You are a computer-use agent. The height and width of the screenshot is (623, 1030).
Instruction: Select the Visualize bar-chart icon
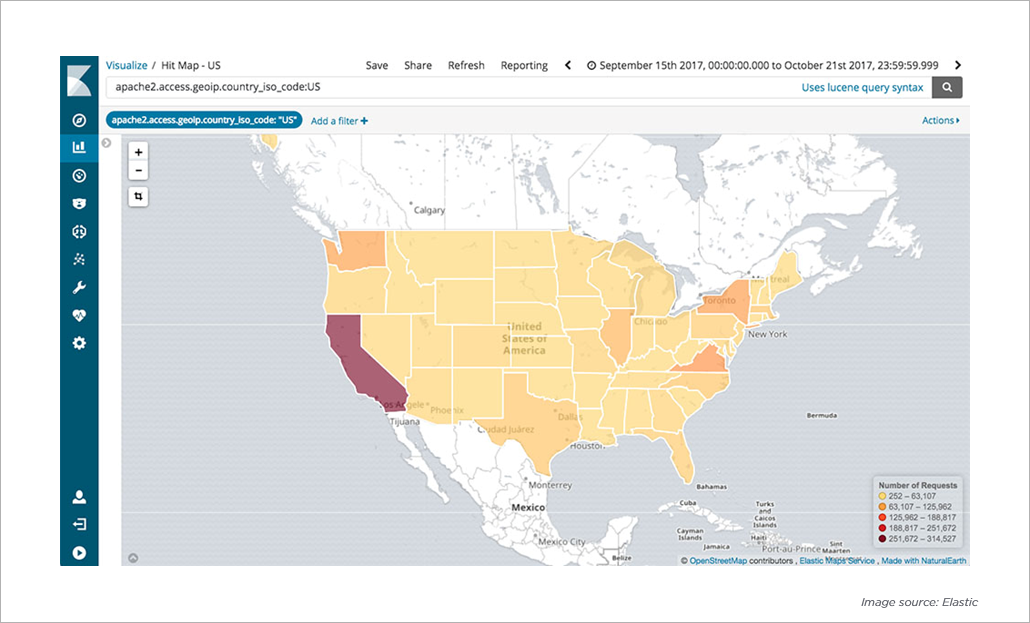79,147
